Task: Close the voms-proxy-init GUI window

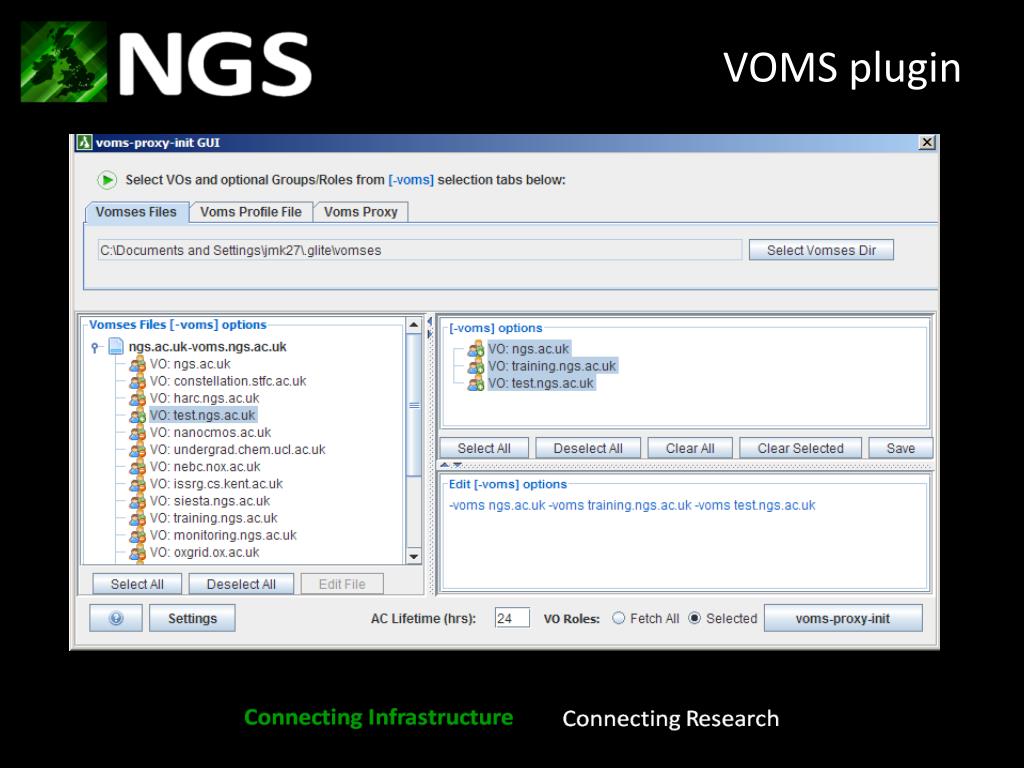Action: click(927, 142)
